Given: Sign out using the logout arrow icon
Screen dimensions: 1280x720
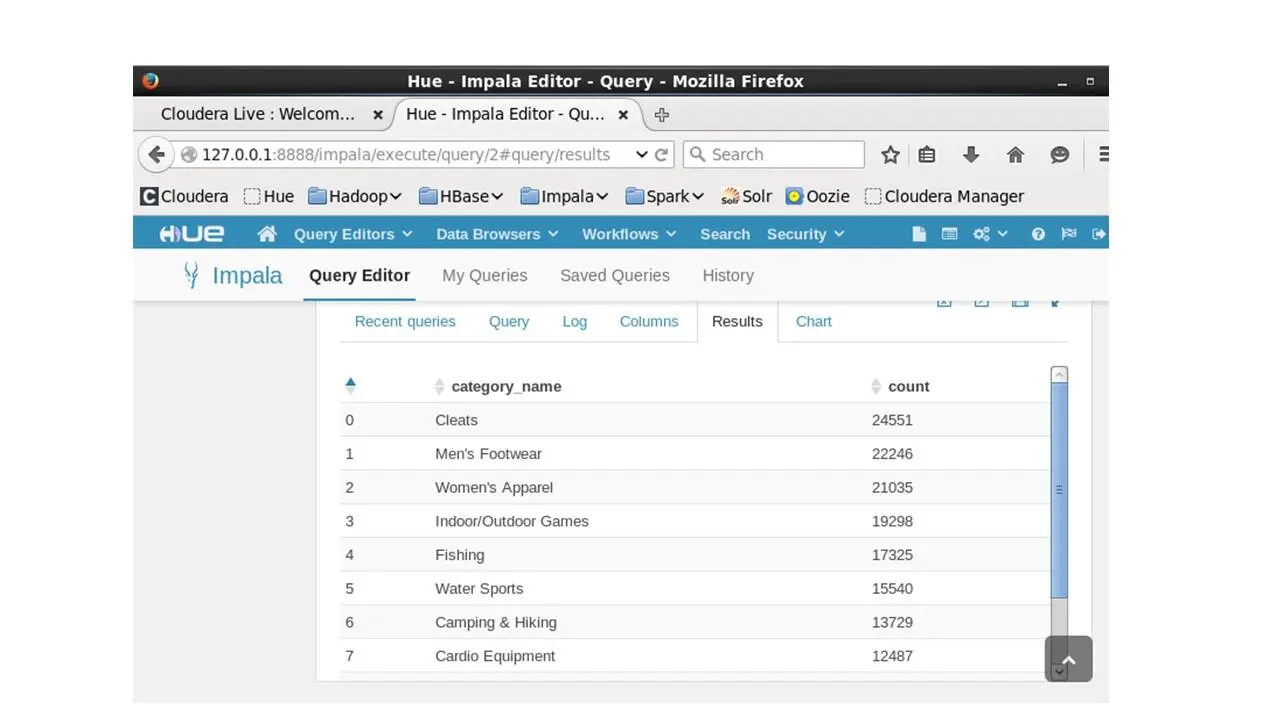Looking at the screenshot, I should coord(1099,234).
